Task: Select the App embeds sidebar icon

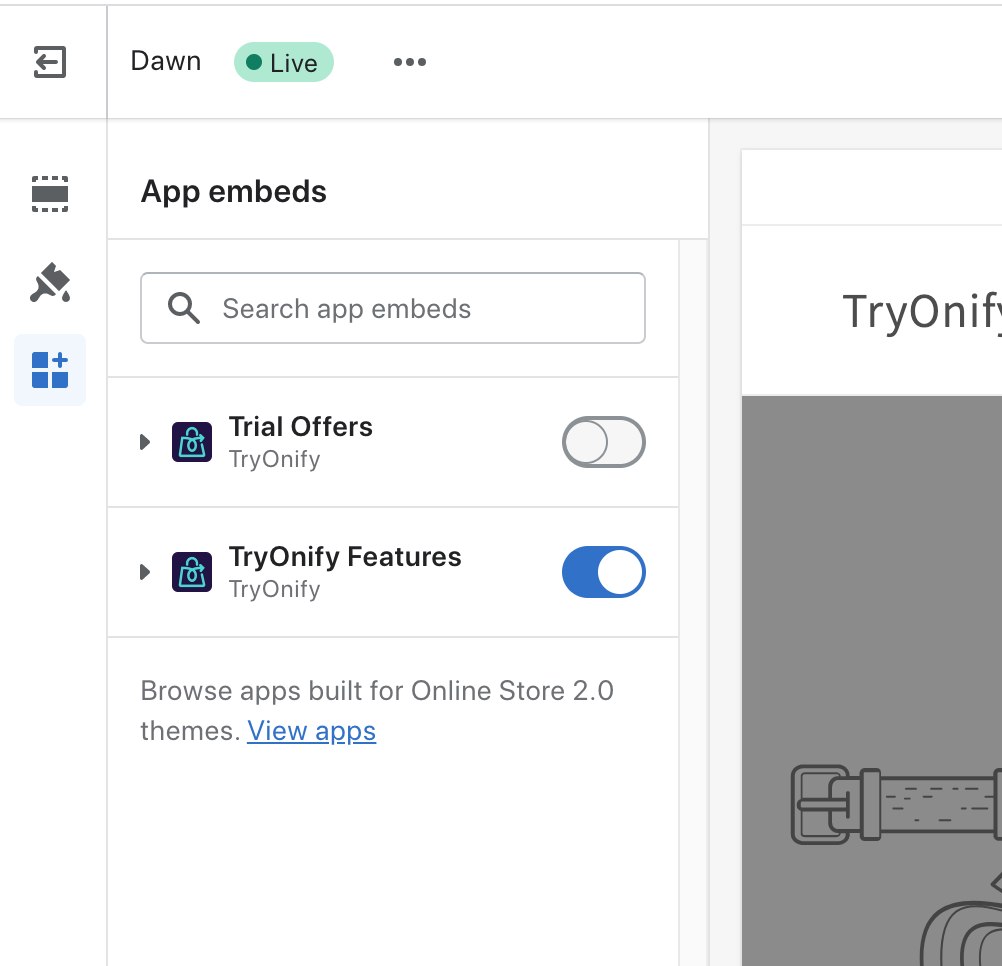Action: (50, 370)
